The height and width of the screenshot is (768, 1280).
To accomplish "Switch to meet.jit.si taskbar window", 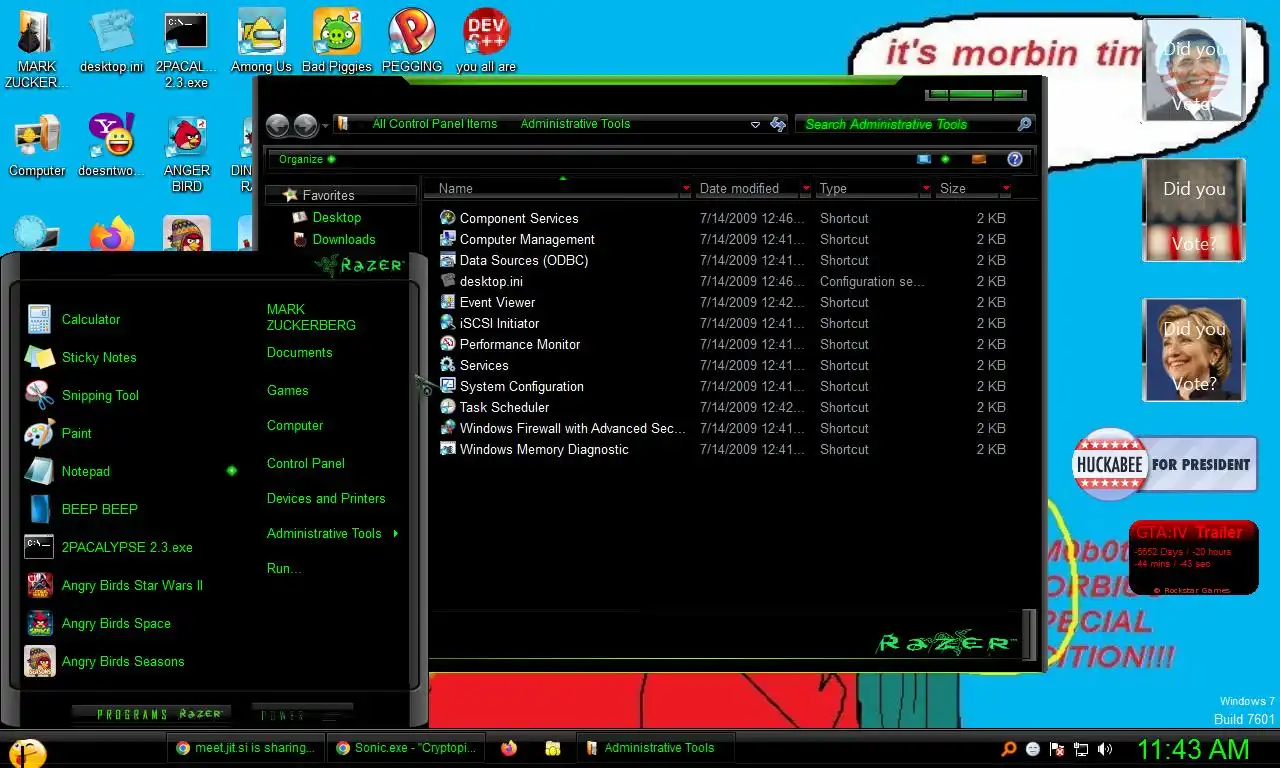I will 246,748.
